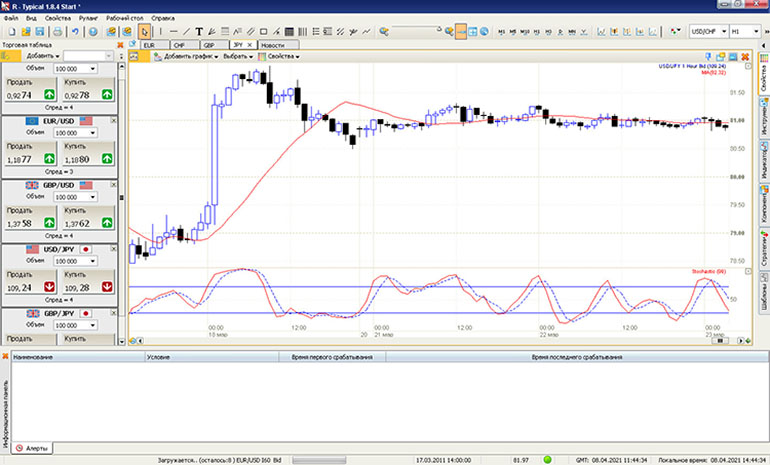Open the Свойства vertical side tab
This screenshot has height=465, width=770.
(764, 74)
